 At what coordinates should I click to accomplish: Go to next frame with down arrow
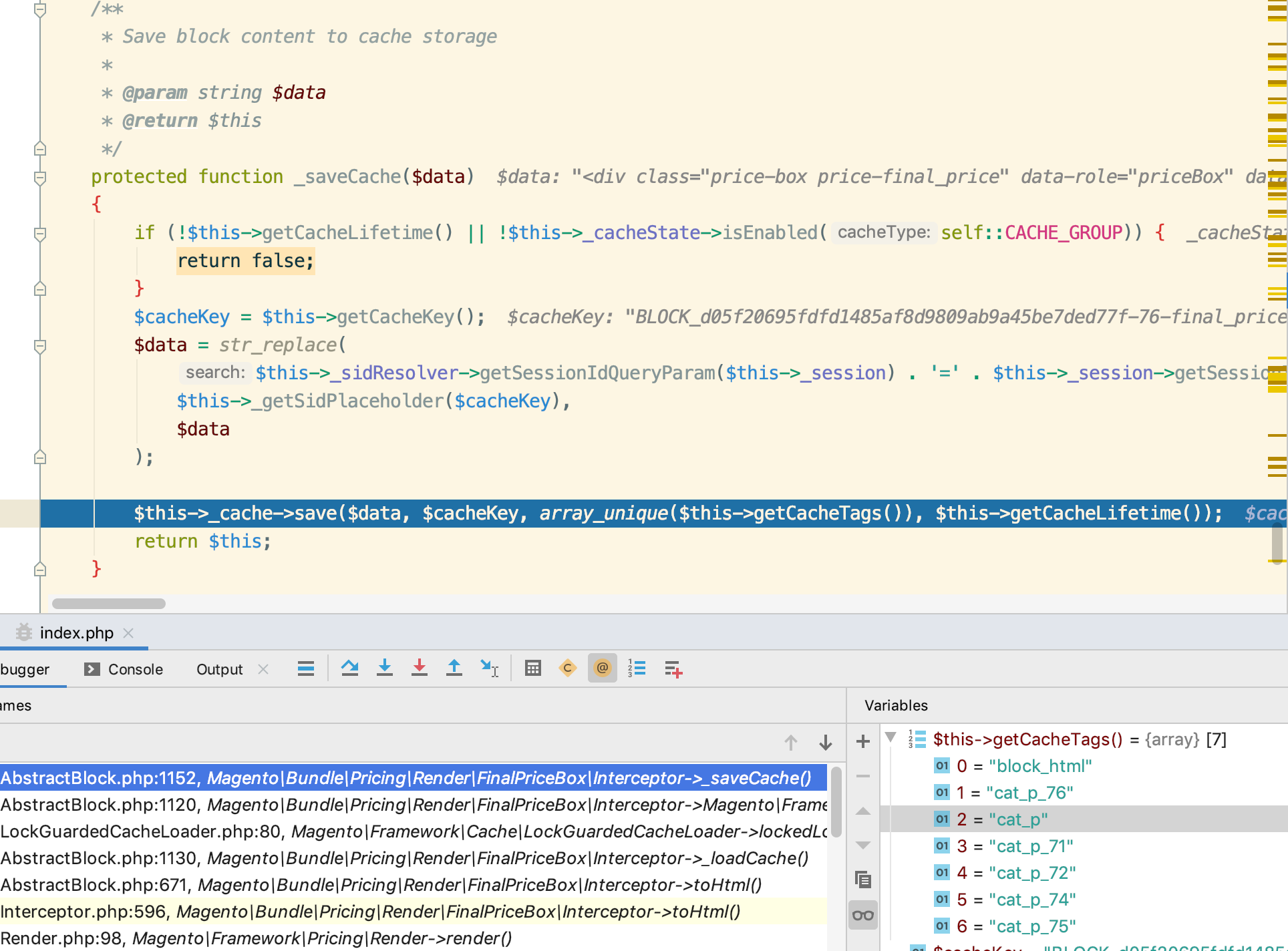coord(826,743)
